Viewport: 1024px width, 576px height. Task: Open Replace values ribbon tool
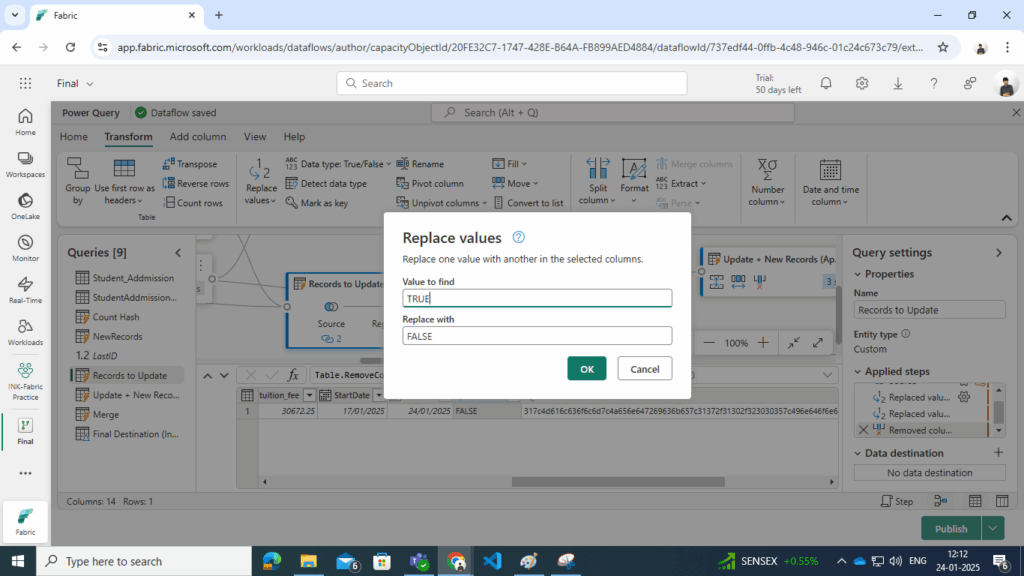click(261, 181)
